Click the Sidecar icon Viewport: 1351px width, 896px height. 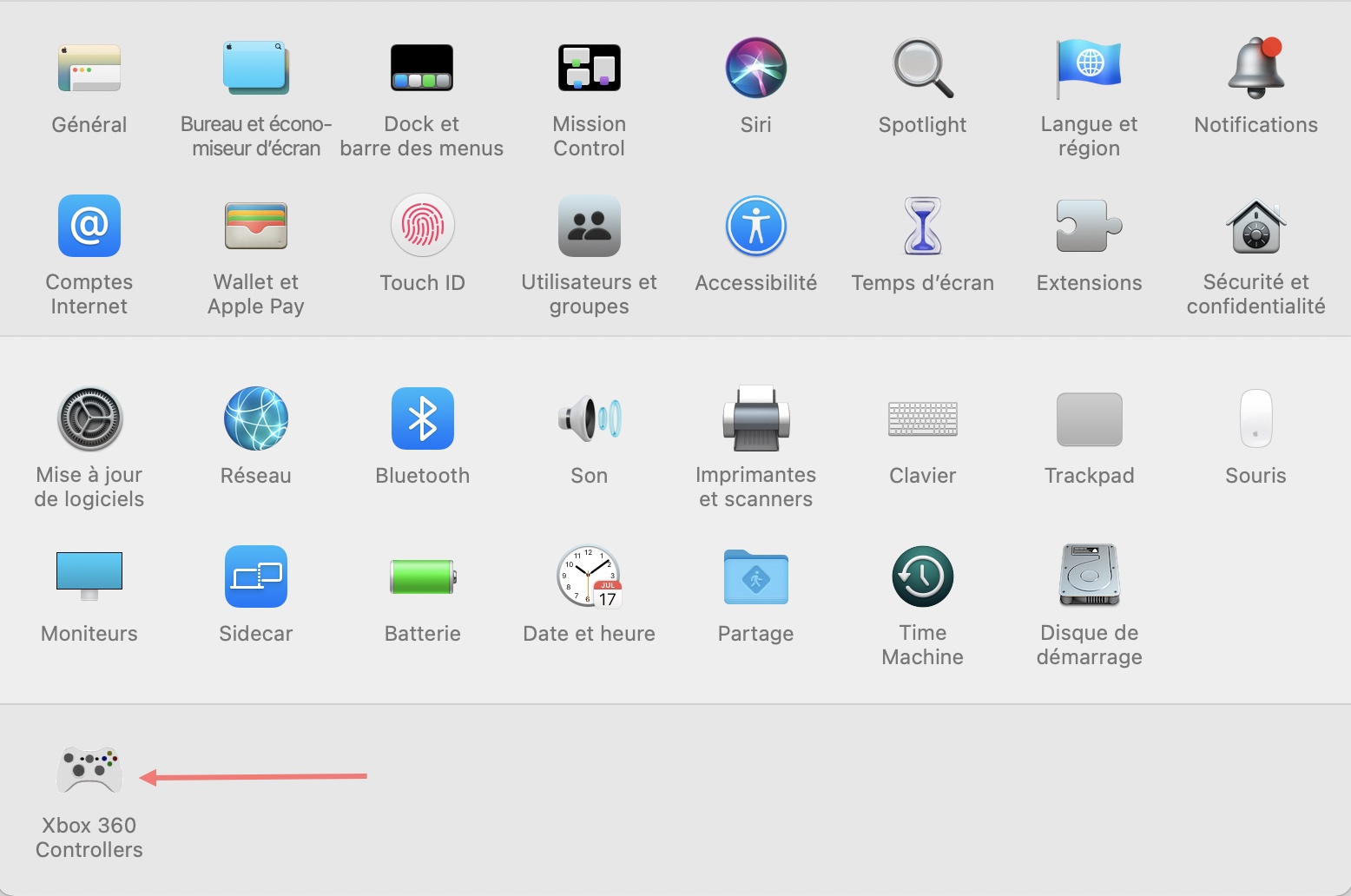point(256,576)
